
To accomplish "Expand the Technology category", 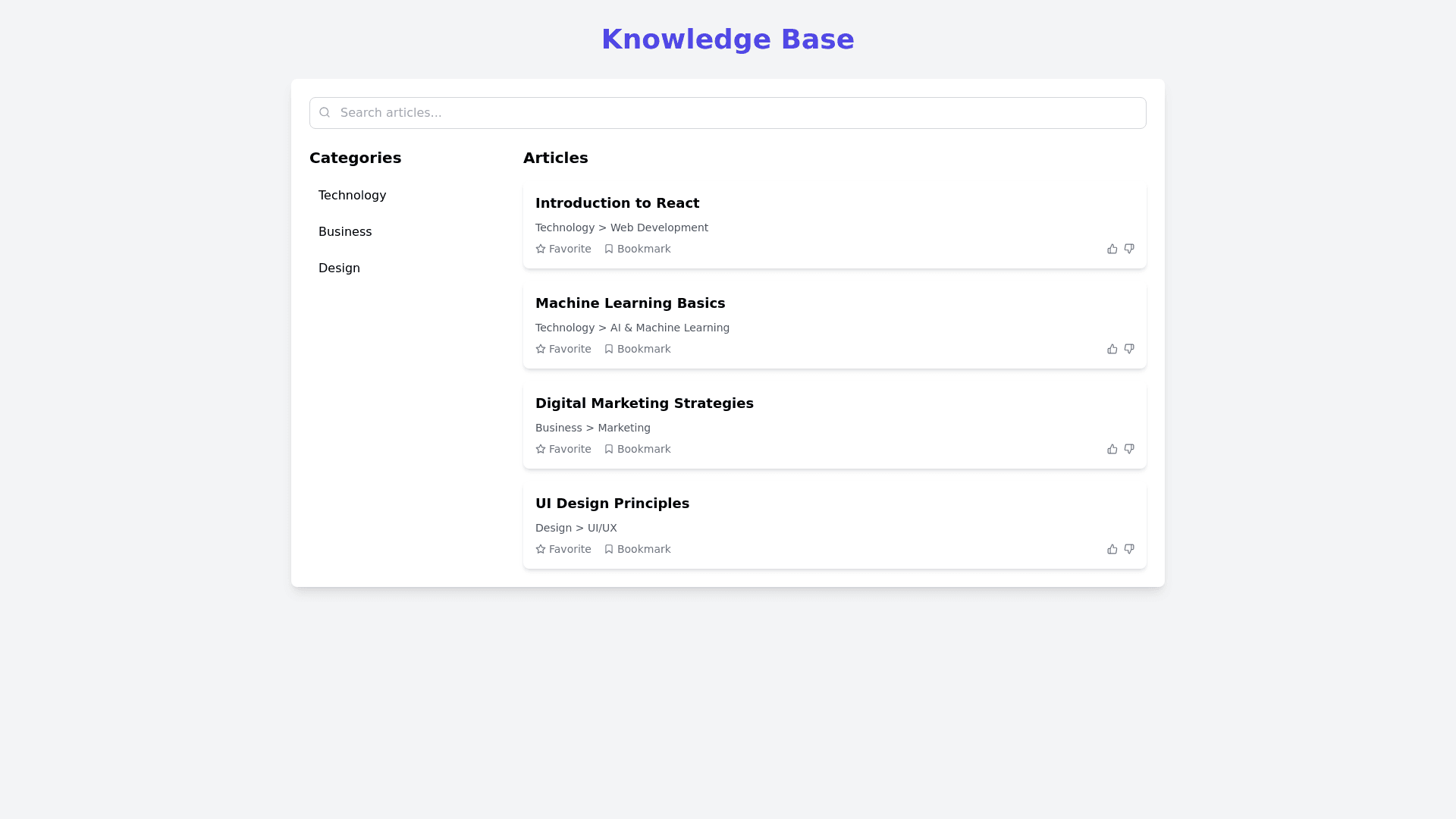I will (353, 196).
